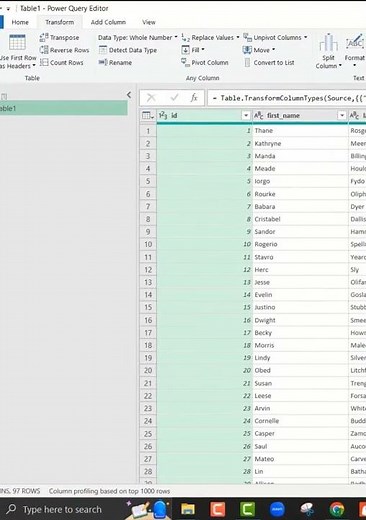The image size is (366, 520).
Task: Click the Move column icon
Action: (x=247, y=50)
